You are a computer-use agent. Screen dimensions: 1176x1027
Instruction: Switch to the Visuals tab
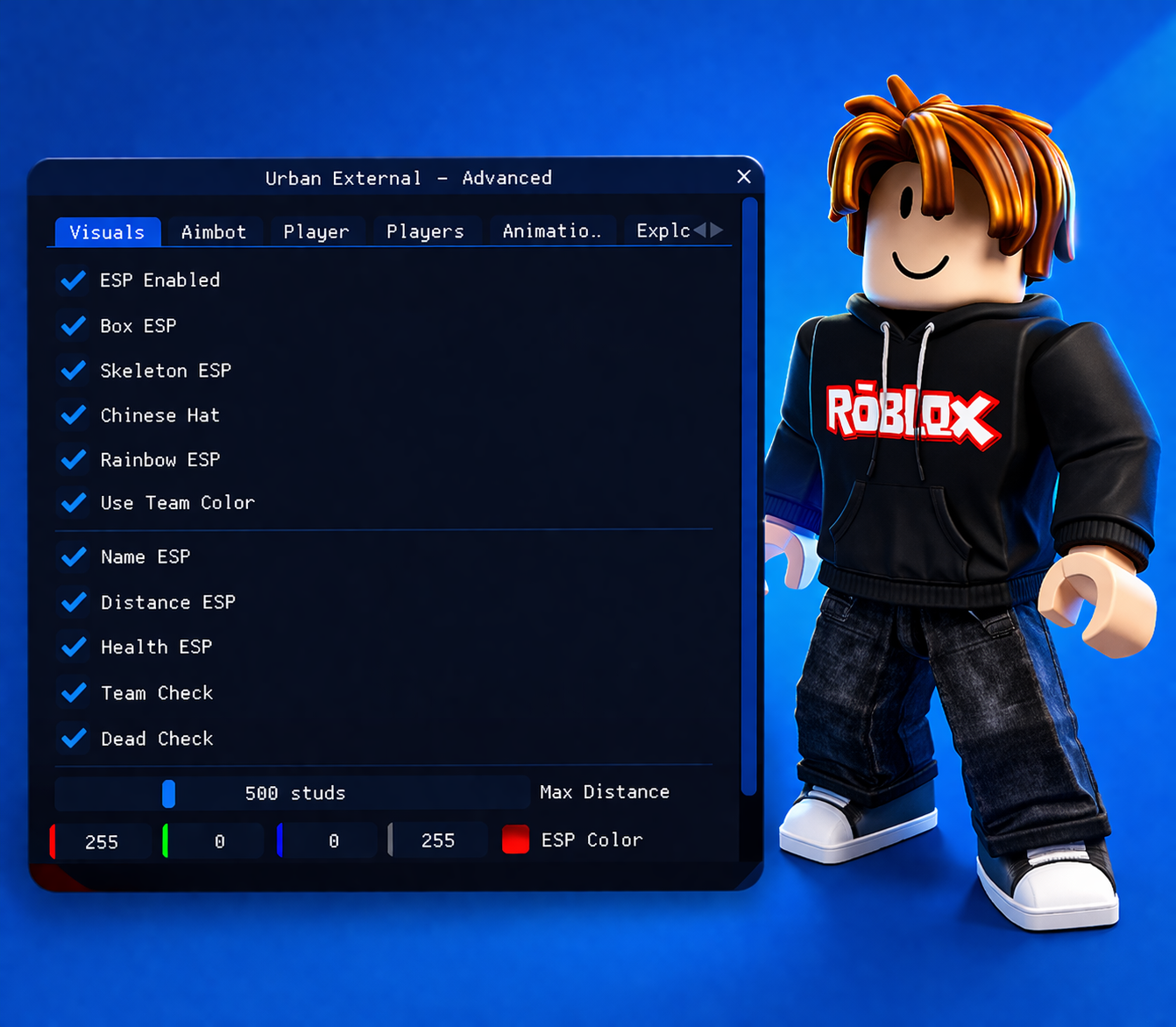(108, 232)
